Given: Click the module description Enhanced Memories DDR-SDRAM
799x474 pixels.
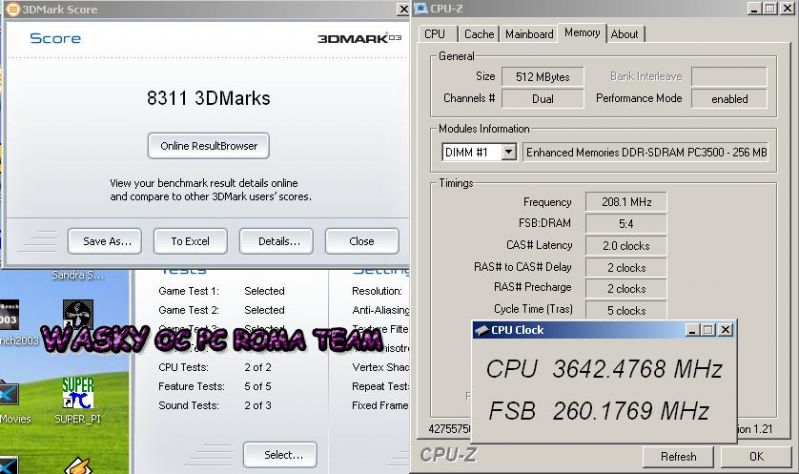Looking at the screenshot, I should (x=646, y=152).
